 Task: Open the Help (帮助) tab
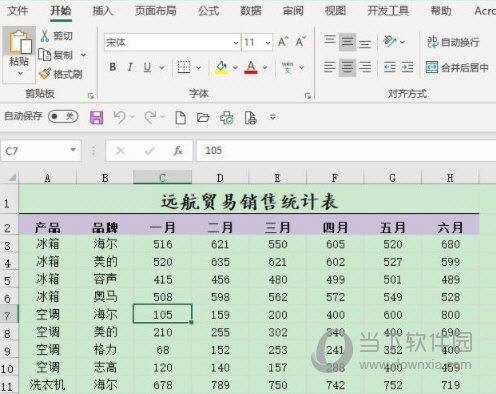(441, 11)
